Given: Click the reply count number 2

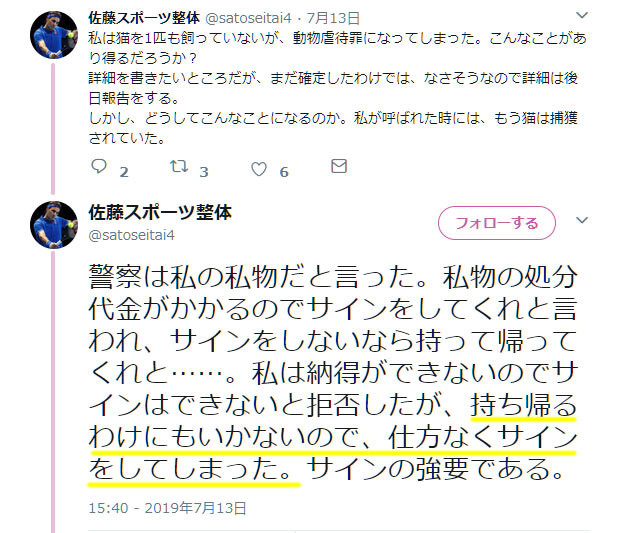Looking at the screenshot, I should 124,172.
